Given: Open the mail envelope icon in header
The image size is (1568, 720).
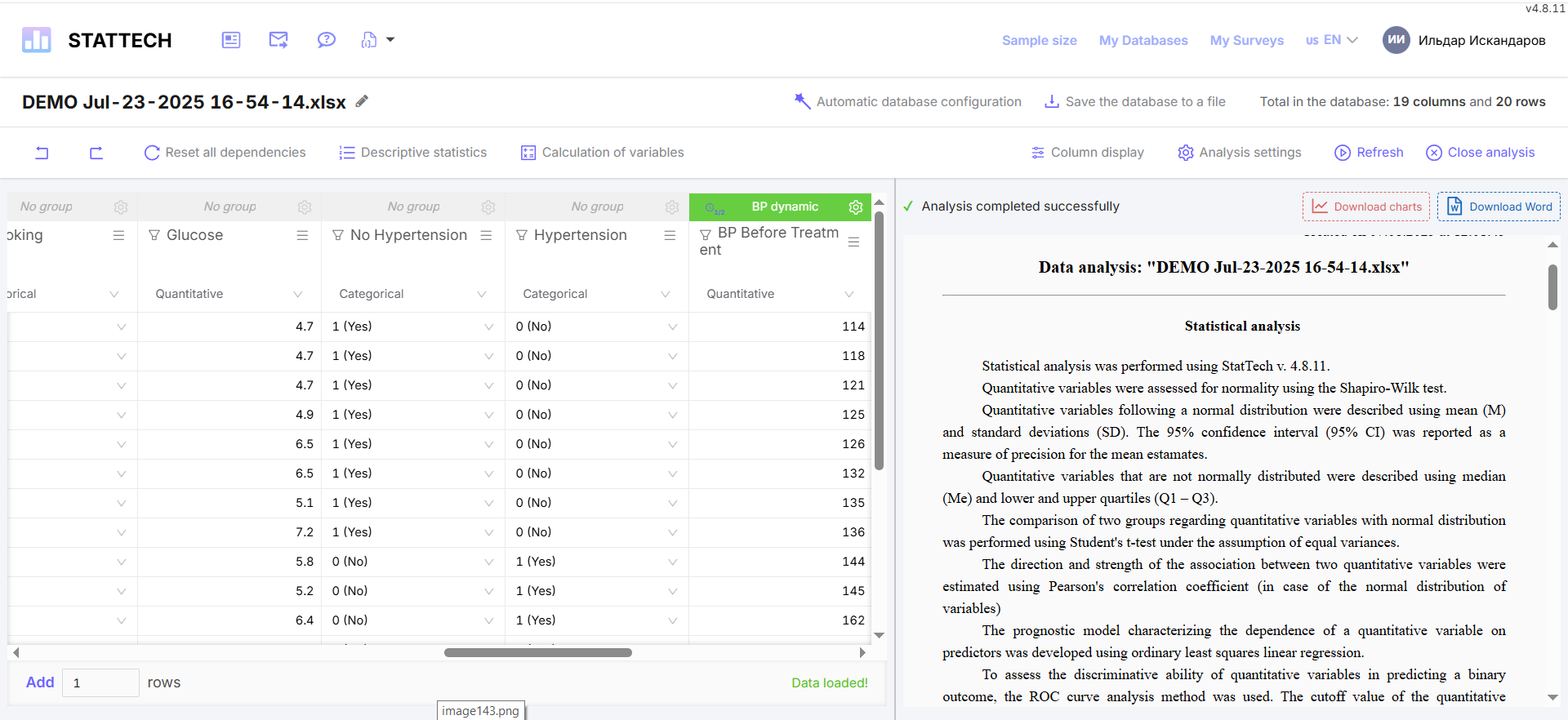Looking at the screenshot, I should click(278, 40).
